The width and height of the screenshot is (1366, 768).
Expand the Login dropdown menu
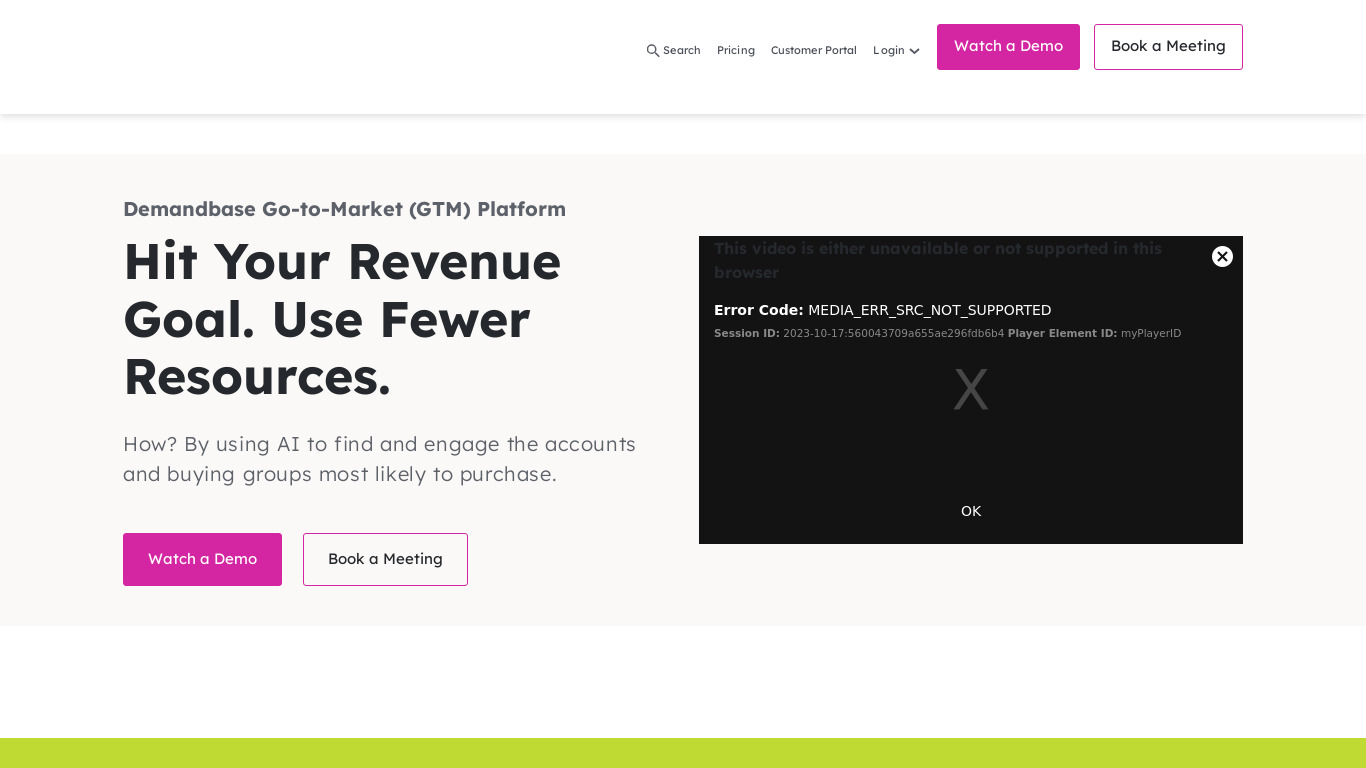click(x=896, y=50)
